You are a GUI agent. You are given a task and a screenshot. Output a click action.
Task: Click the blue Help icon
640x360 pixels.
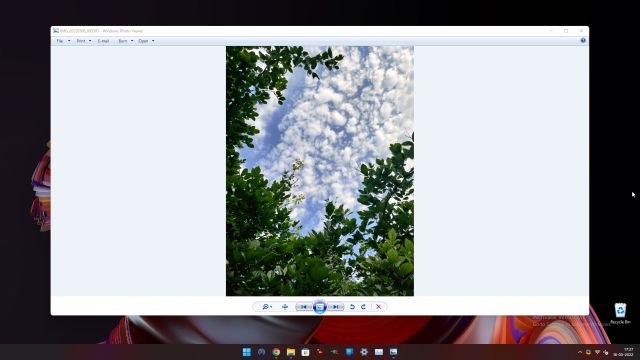[583, 40]
